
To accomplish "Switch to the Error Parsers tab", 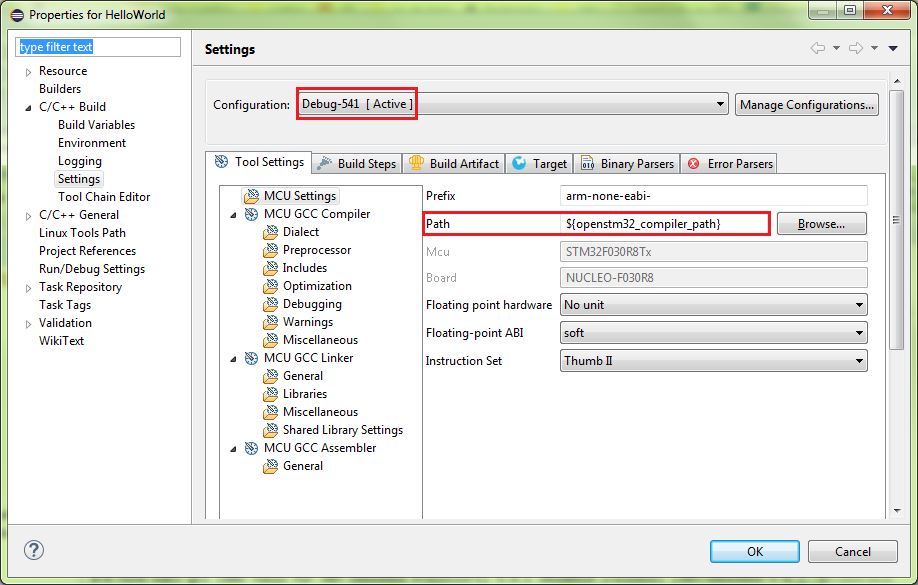I will point(729,163).
